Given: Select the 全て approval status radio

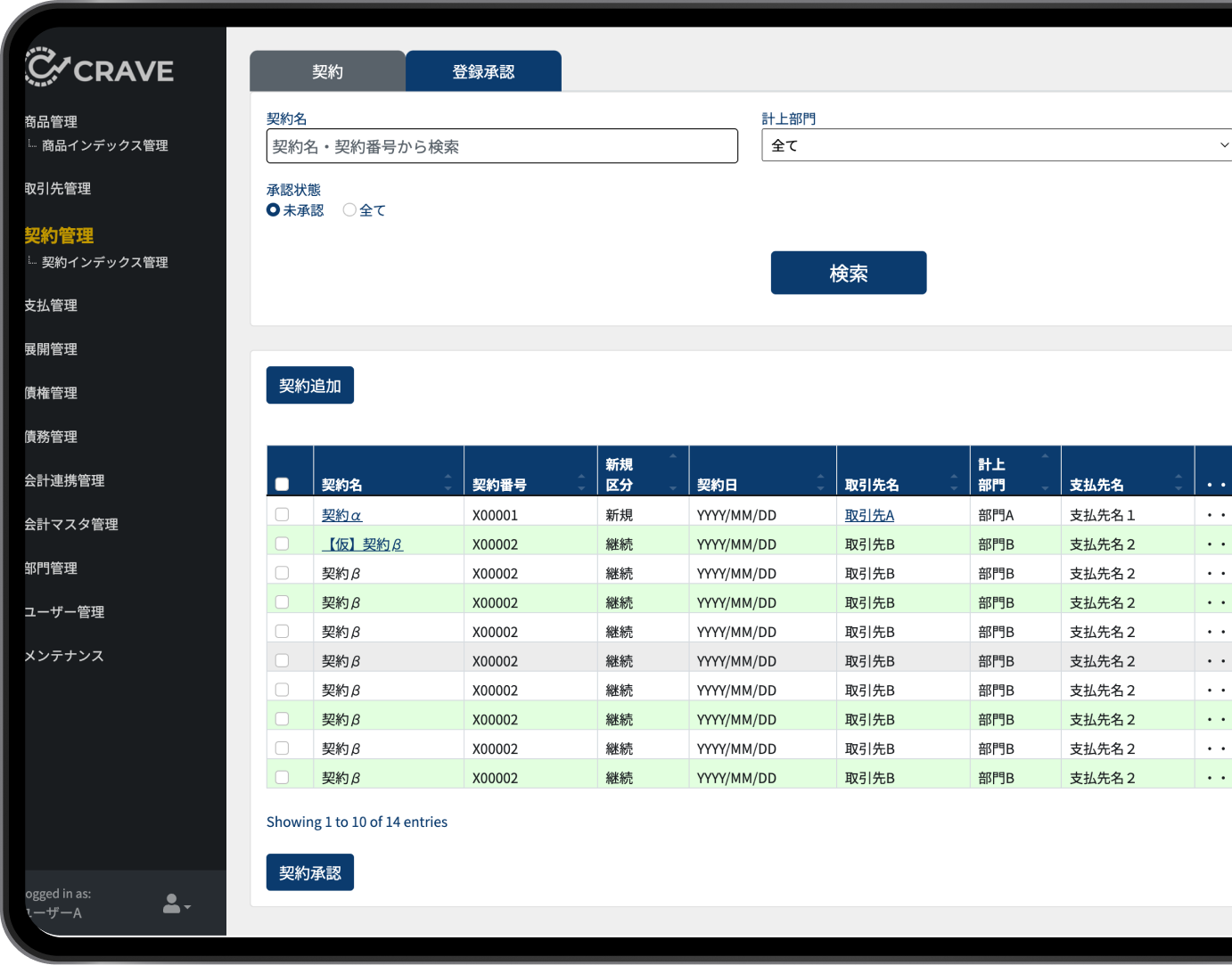Looking at the screenshot, I should point(349,209).
